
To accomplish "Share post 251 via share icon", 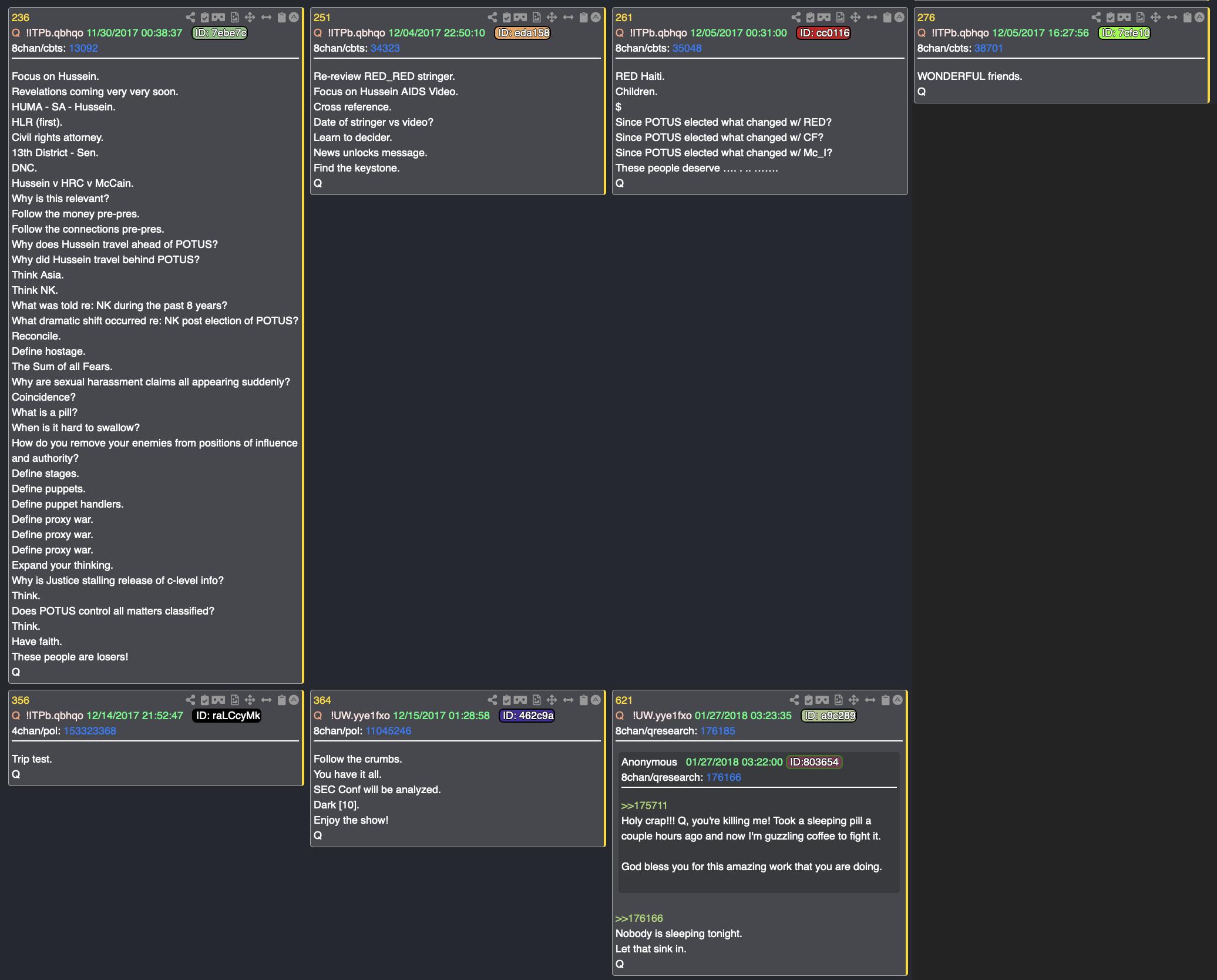I will [x=492, y=17].
